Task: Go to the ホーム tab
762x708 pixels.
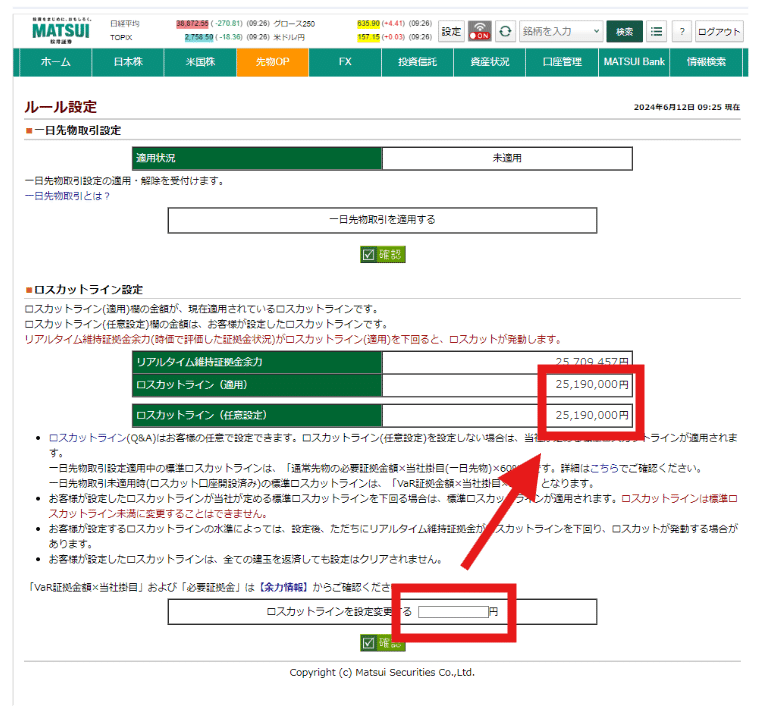Action: tap(55, 62)
